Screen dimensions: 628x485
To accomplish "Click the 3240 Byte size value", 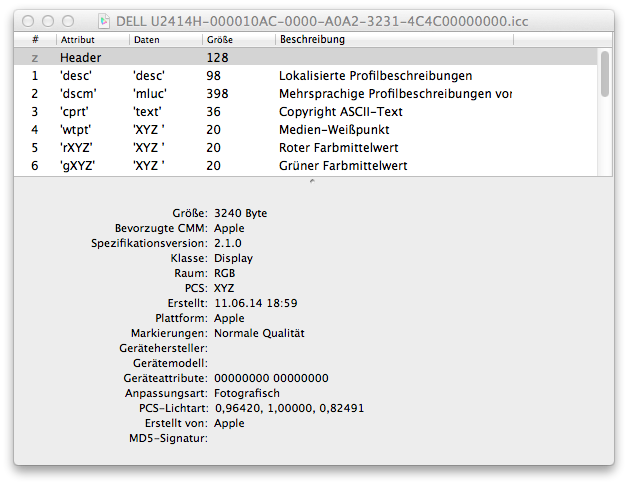I will [241, 213].
